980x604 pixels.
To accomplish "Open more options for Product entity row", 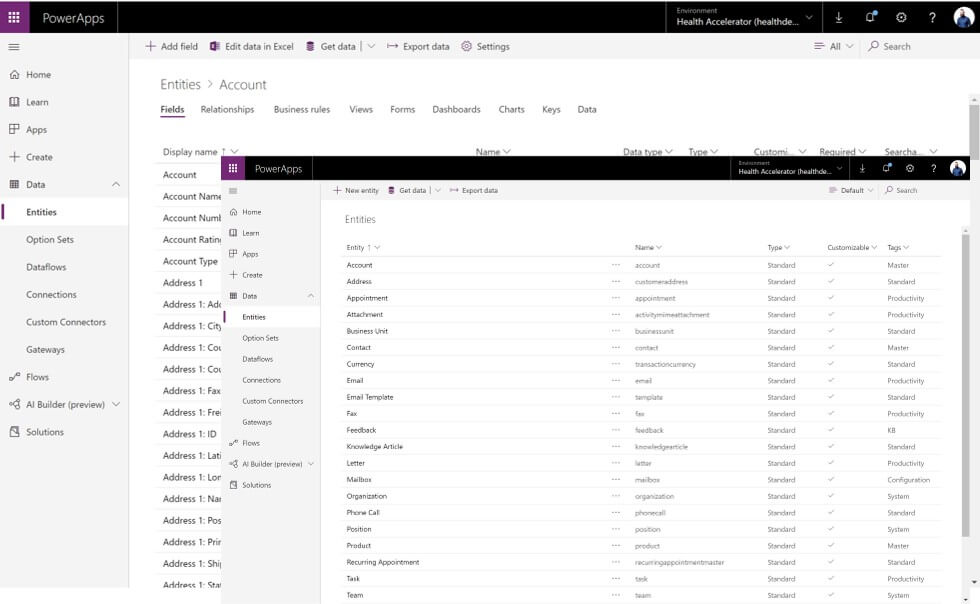I will point(616,546).
